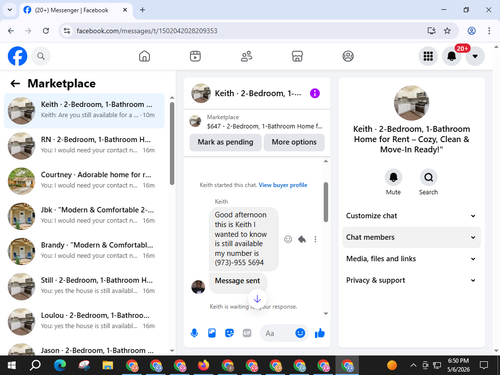Open the Facebook search magnifier
The image size is (500, 375).
41,56
